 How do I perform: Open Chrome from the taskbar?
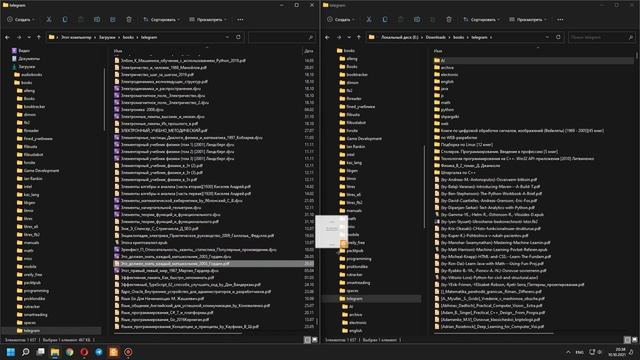click(70, 352)
